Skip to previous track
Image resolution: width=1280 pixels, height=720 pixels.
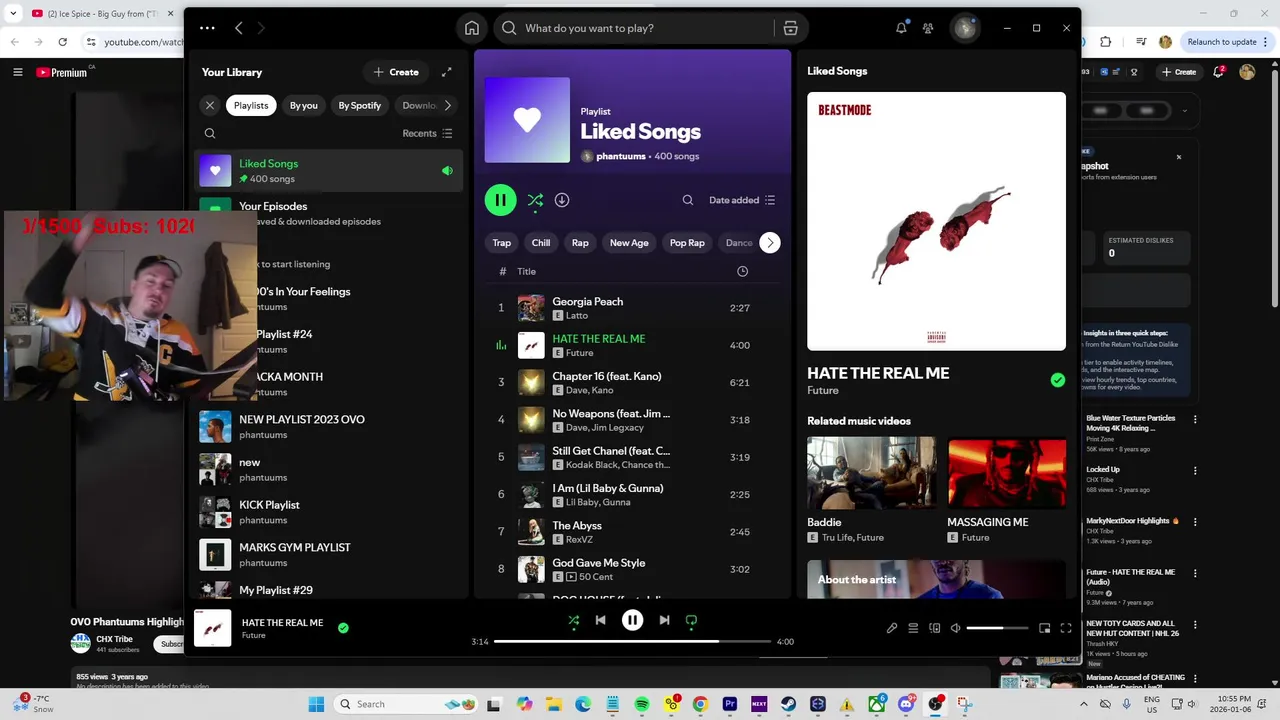(x=600, y=620)
